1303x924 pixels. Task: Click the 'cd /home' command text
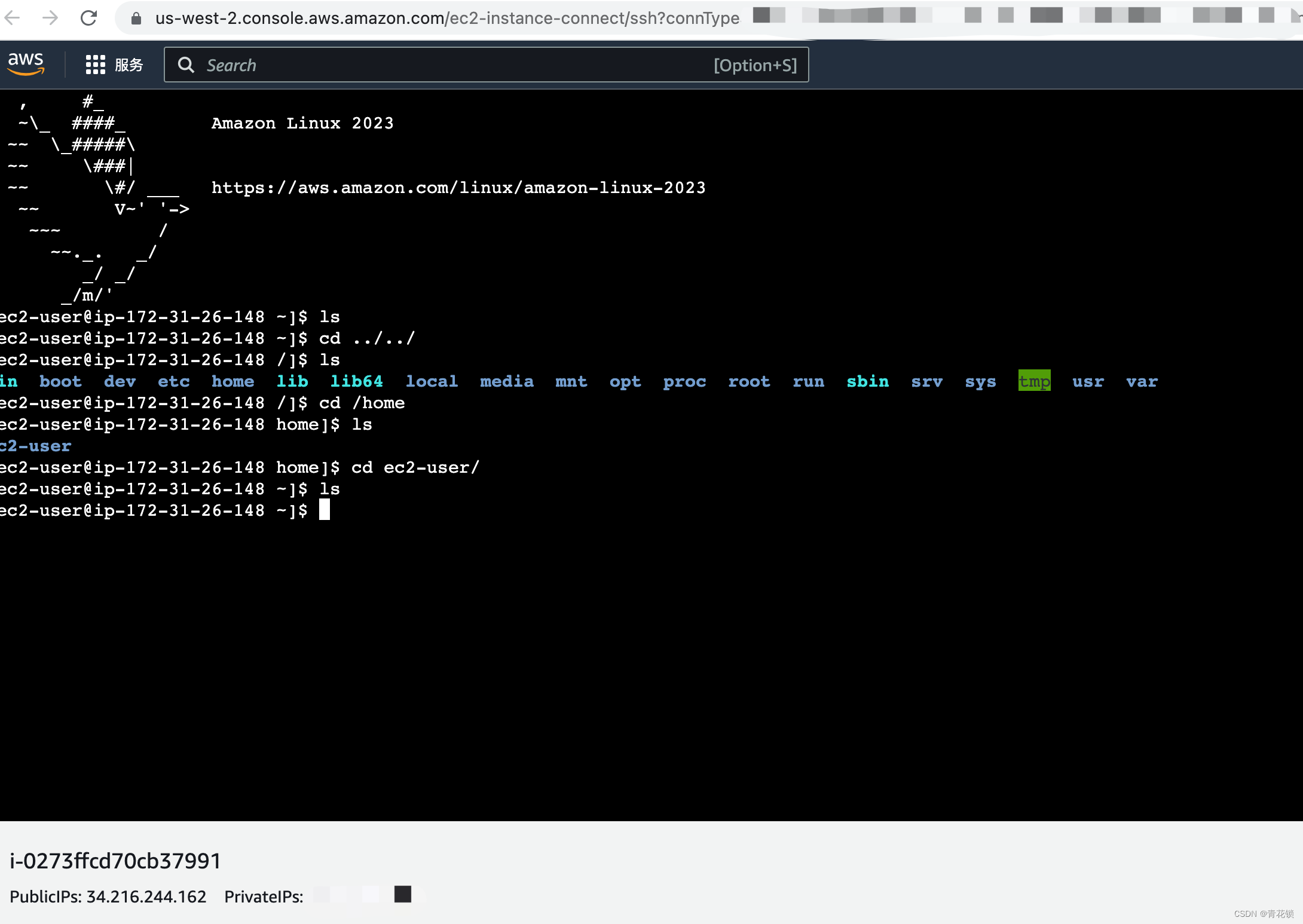click(362, 403)
